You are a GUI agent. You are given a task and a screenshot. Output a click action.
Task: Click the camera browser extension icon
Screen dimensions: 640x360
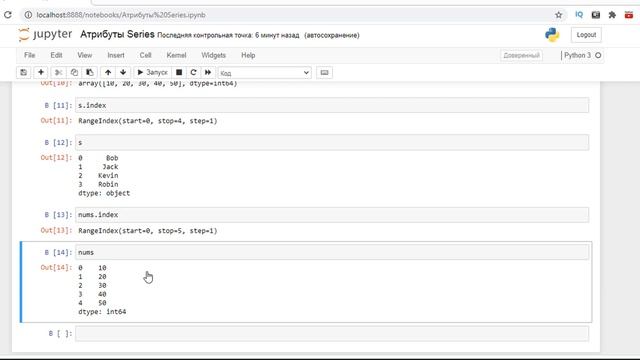pyautogui.click(x=596, y=15)
